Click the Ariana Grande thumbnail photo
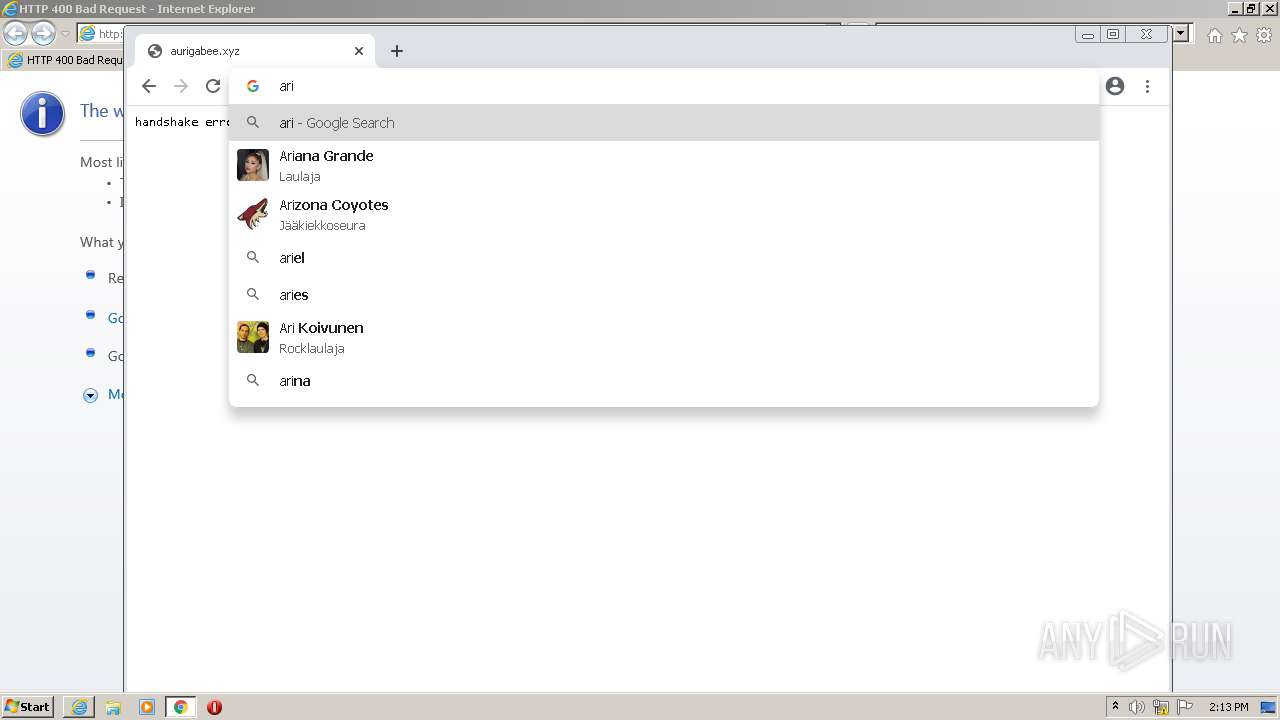The height and width of the screenshot is (720, 1280). 253,165
